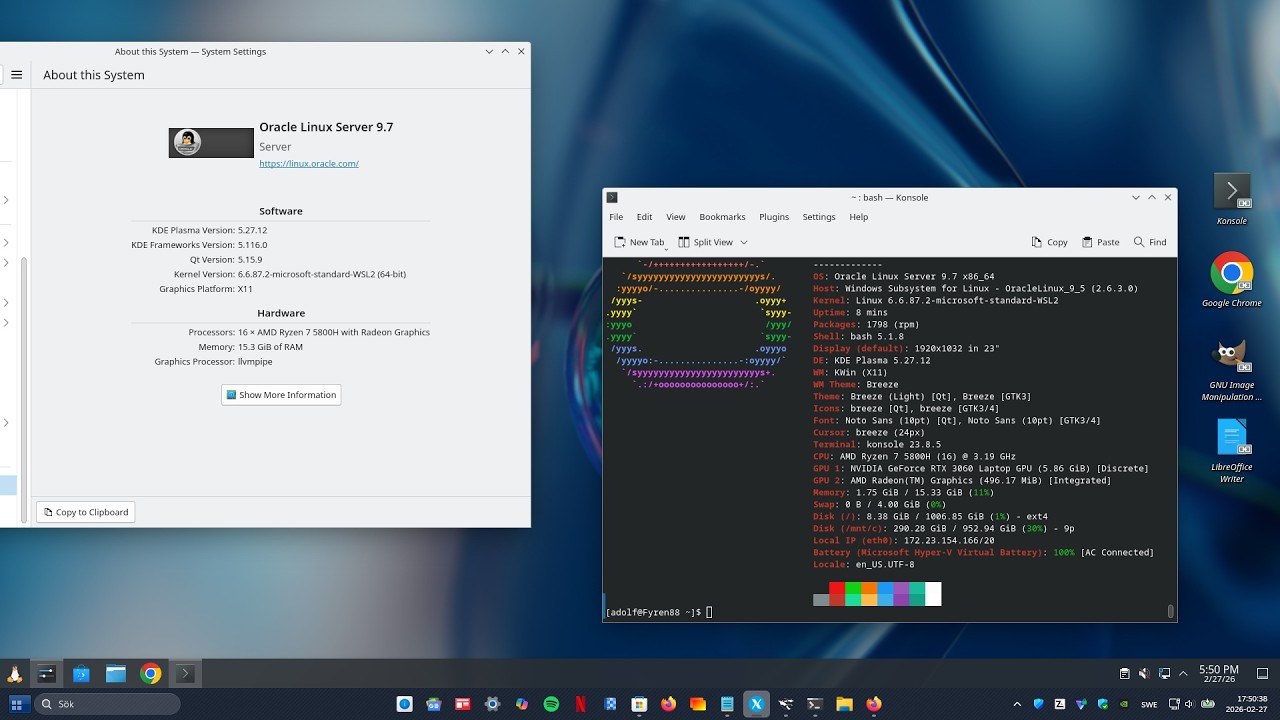Open the GNU Image Manipulation desktop shortcut
Image resolution: width=1280 pixels, height=720 pixels.
pos(1232,370)
